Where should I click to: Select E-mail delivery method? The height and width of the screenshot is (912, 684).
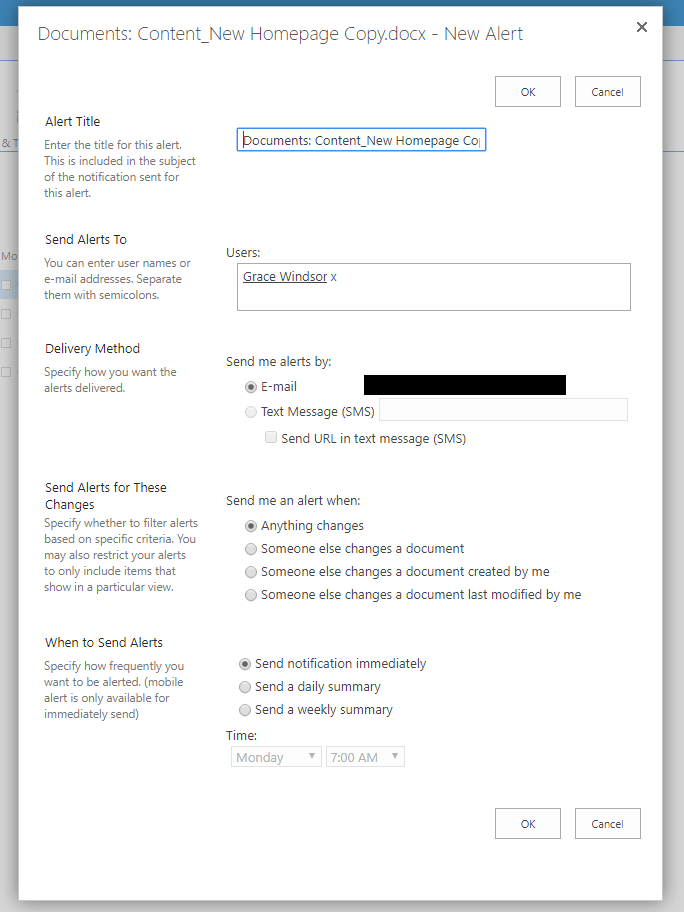251,387
